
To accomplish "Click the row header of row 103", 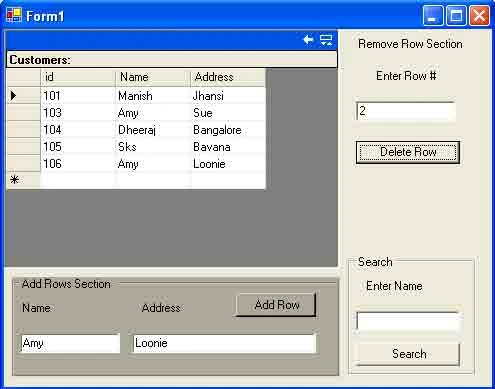I will point(23,113).
